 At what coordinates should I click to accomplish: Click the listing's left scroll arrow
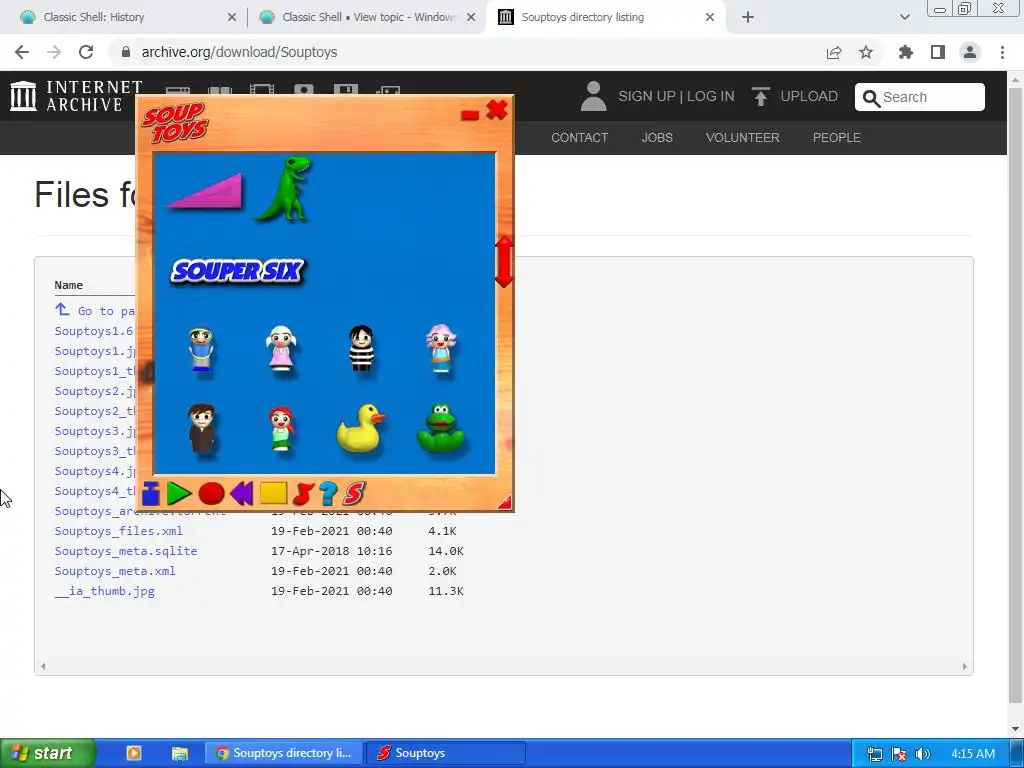tap(43, 666)
